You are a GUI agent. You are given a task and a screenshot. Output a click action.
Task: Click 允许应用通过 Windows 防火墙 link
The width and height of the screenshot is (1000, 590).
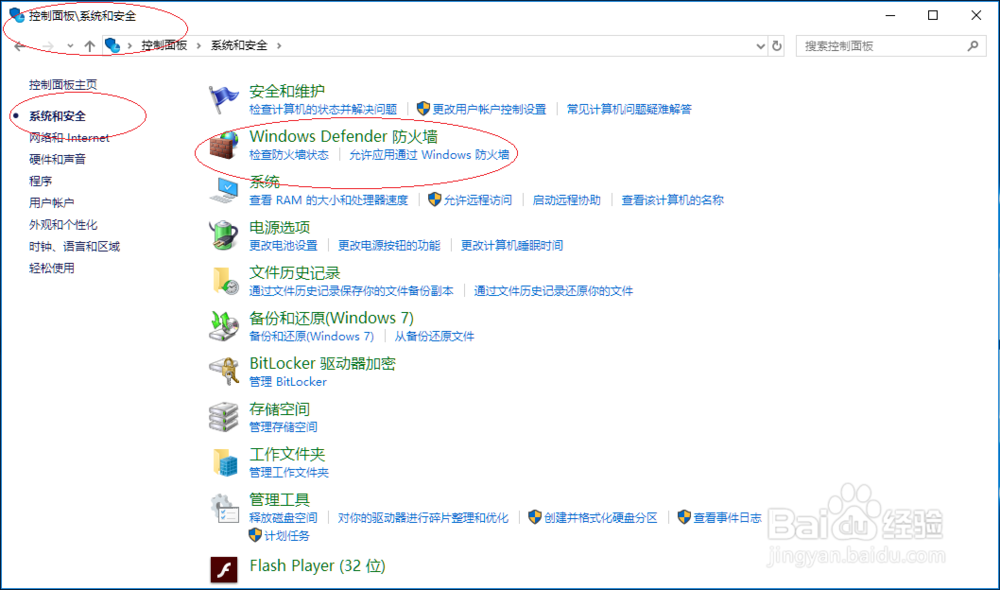(429, 154)
